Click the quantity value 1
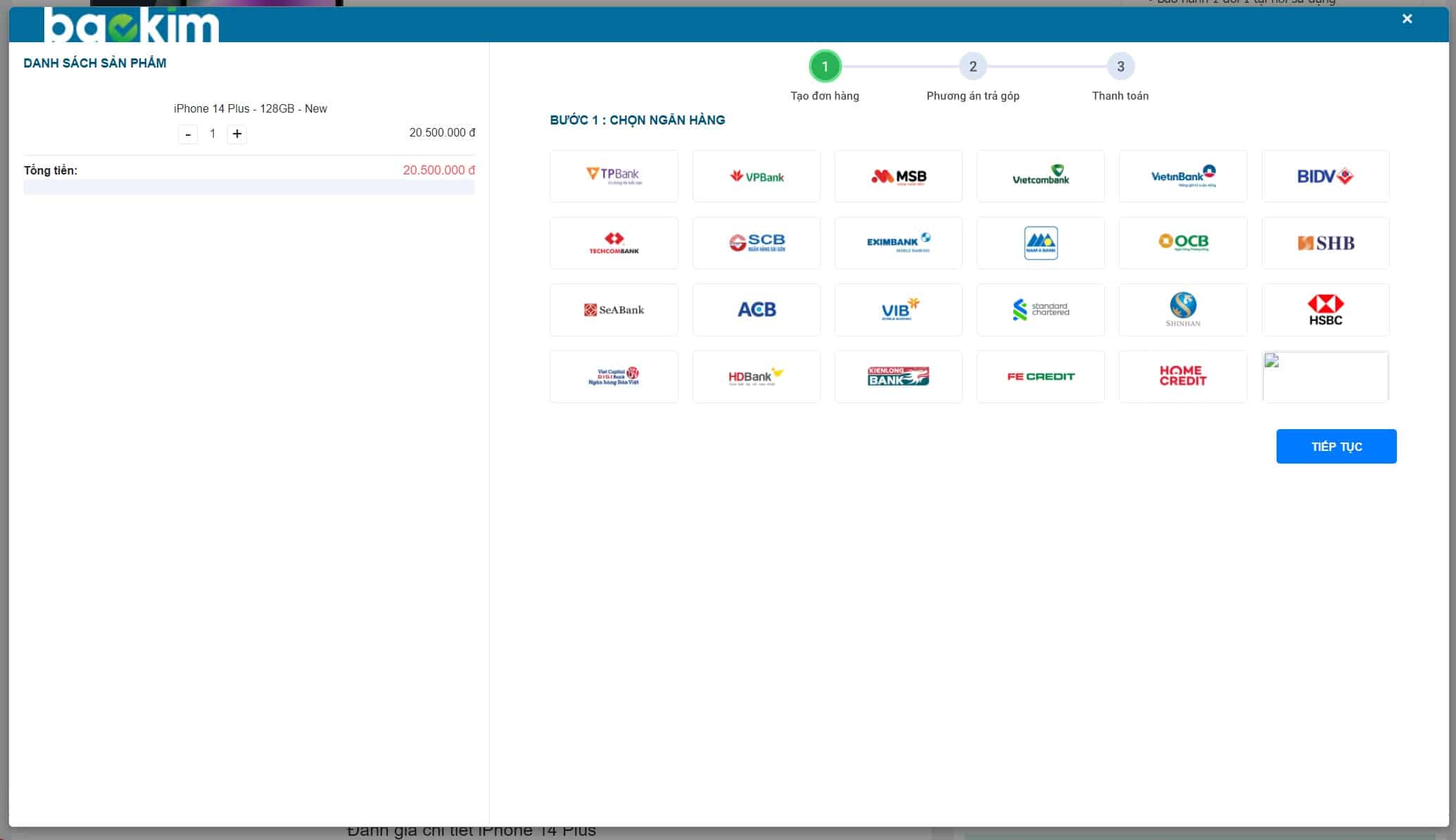This screenshot has width=1456, height=840. coord(213,134)
